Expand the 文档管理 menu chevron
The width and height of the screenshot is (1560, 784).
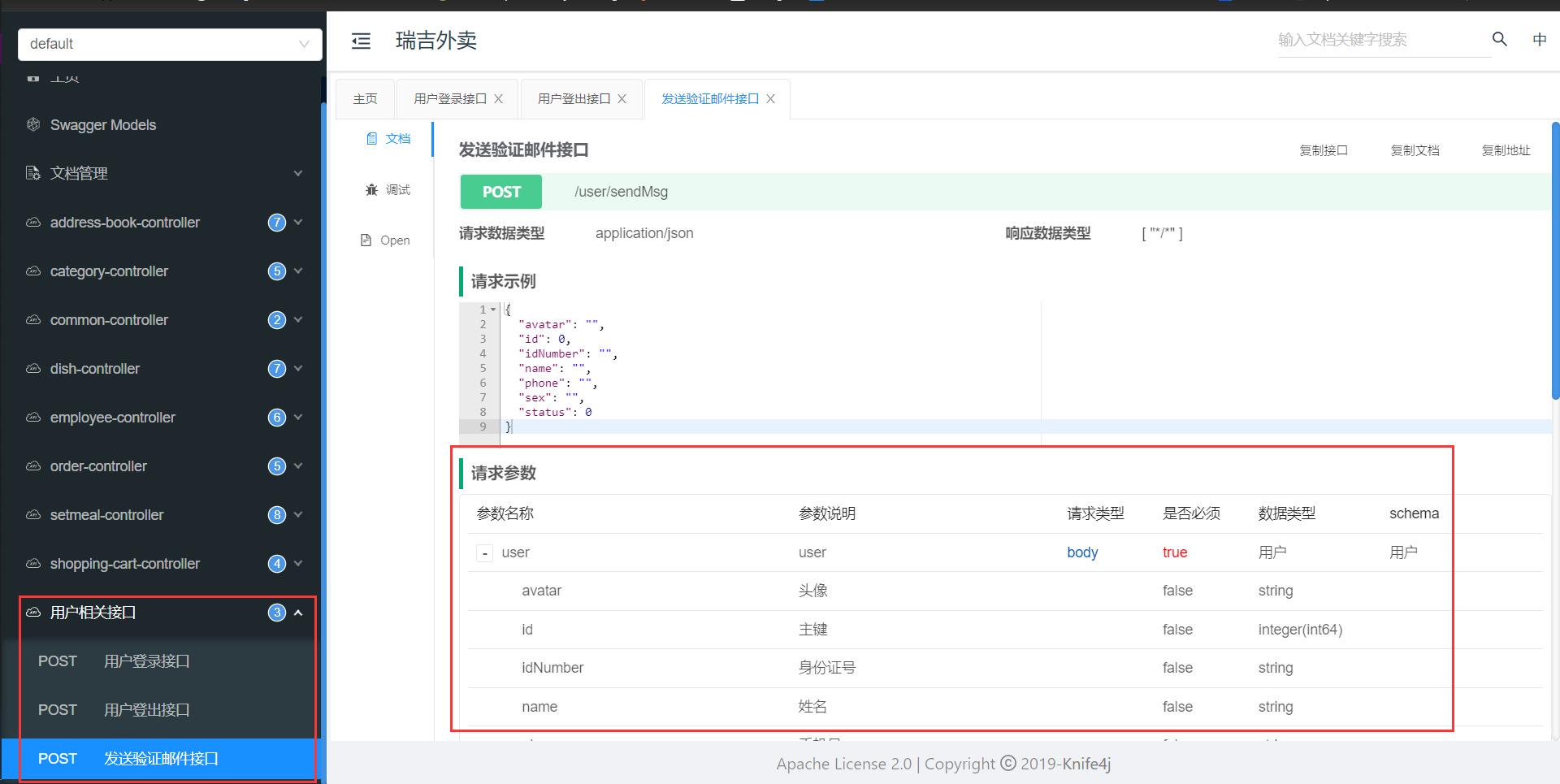pos(298,173)
